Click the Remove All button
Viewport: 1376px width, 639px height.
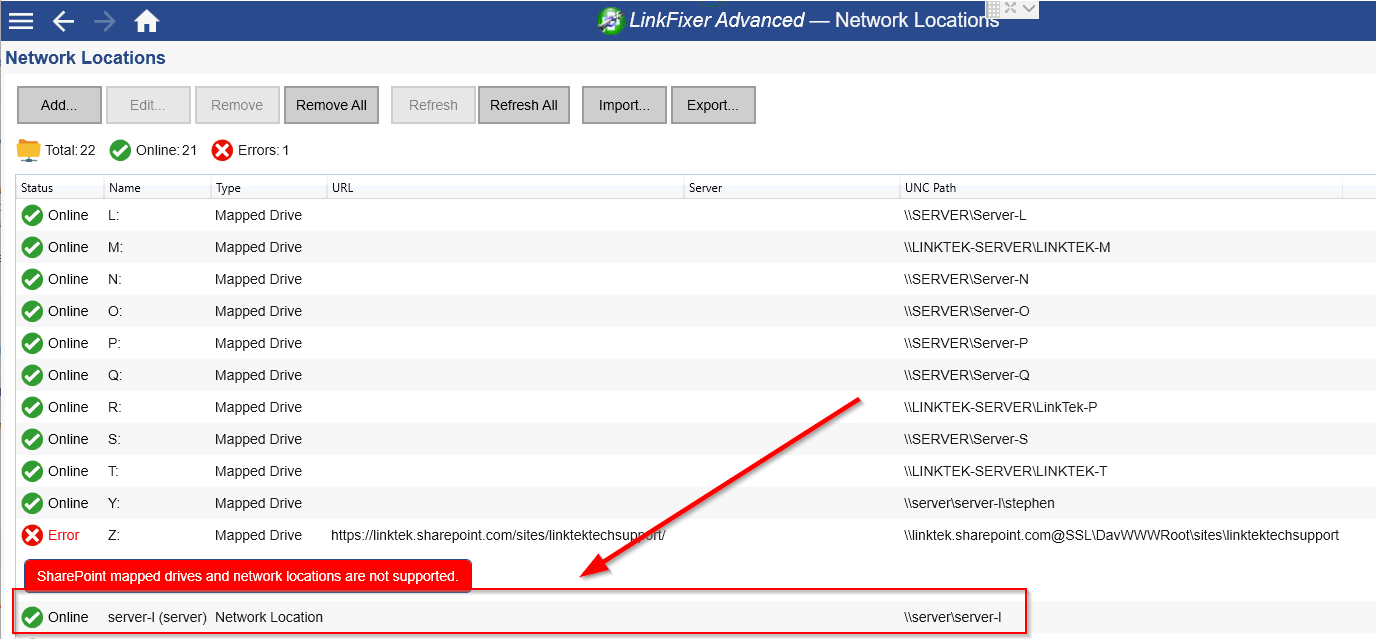pos(331,105)
